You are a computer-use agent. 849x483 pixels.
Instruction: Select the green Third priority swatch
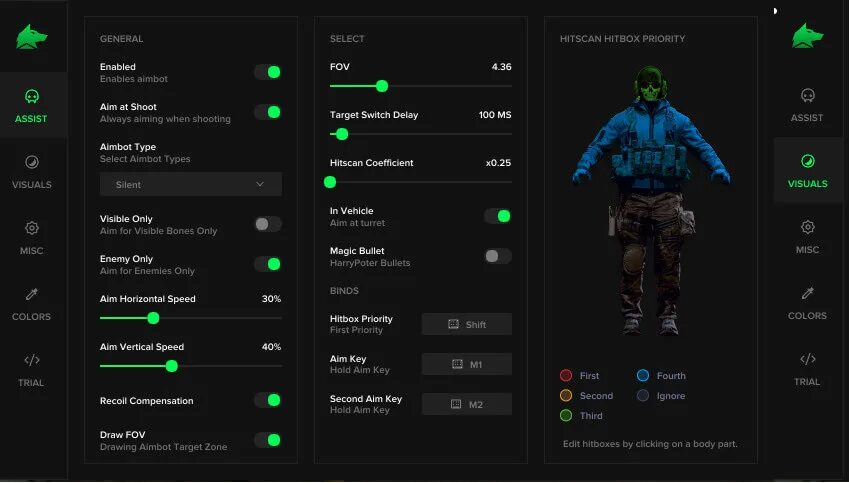[566, 416]
